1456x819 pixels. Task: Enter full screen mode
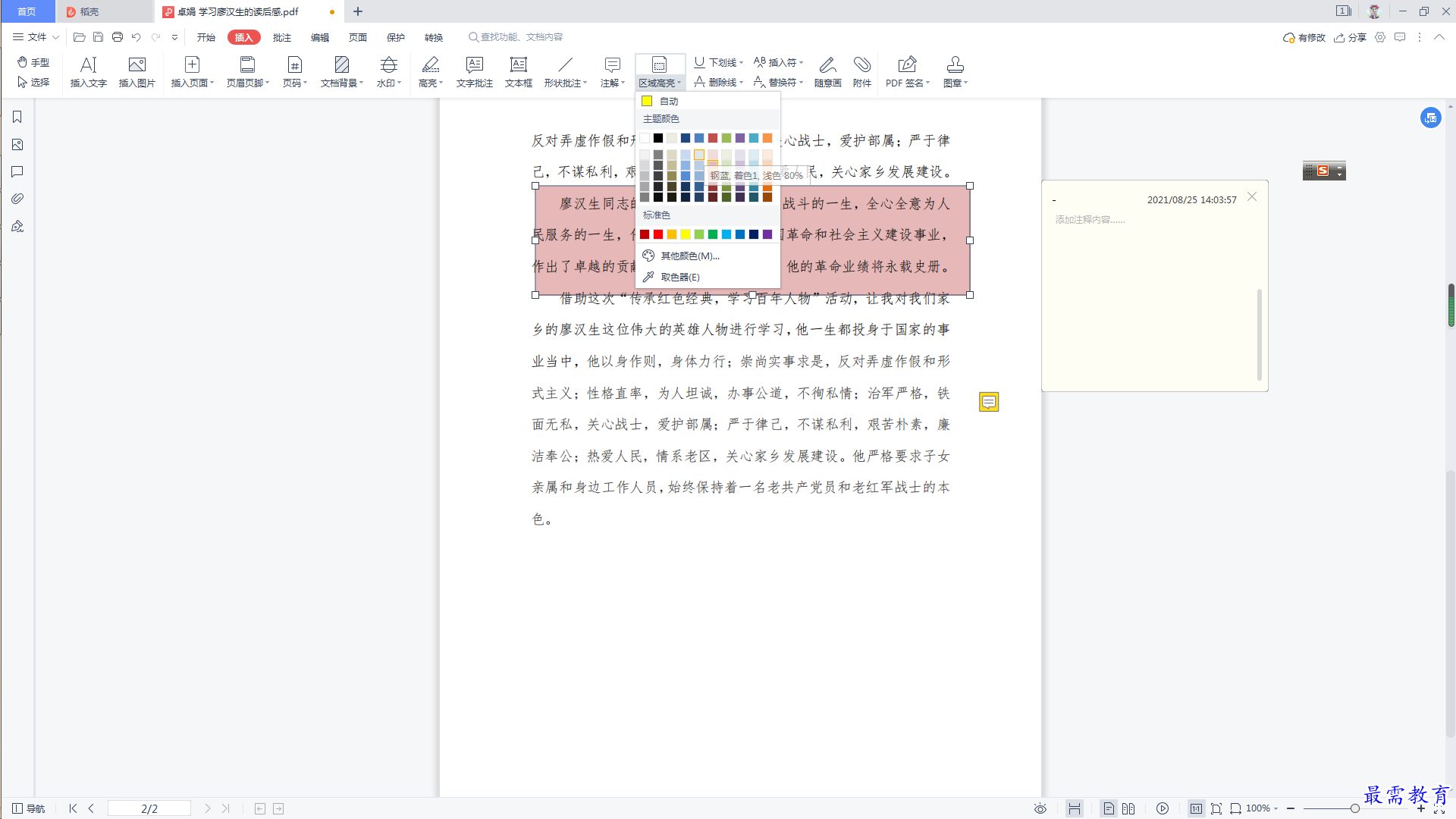point(1439,811)
